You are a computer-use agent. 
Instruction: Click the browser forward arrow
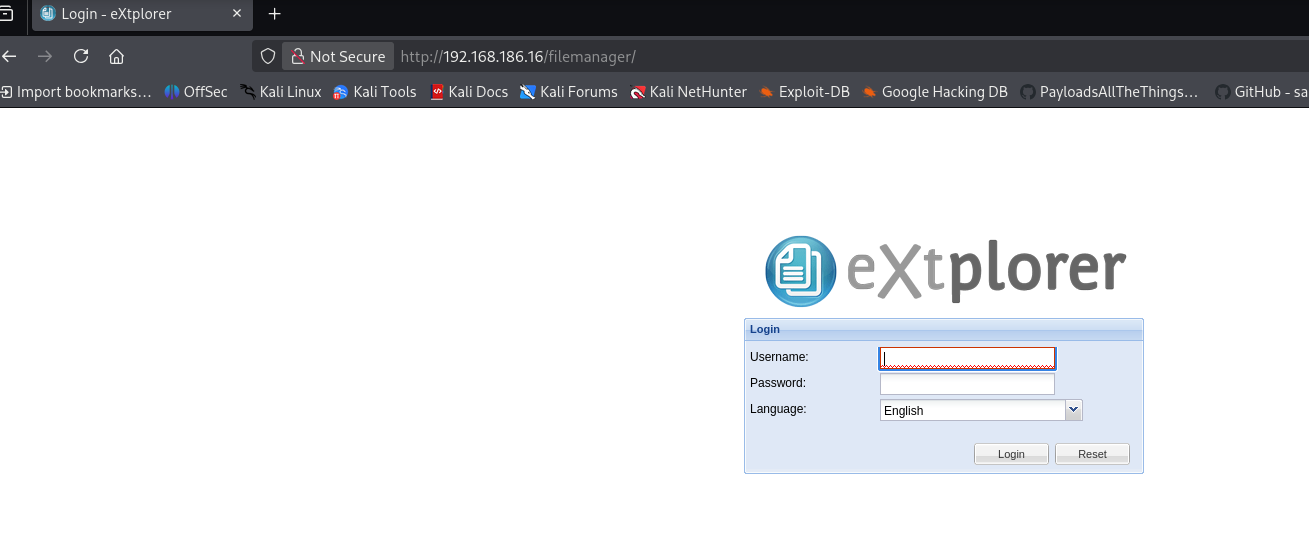tap(45, 56)
